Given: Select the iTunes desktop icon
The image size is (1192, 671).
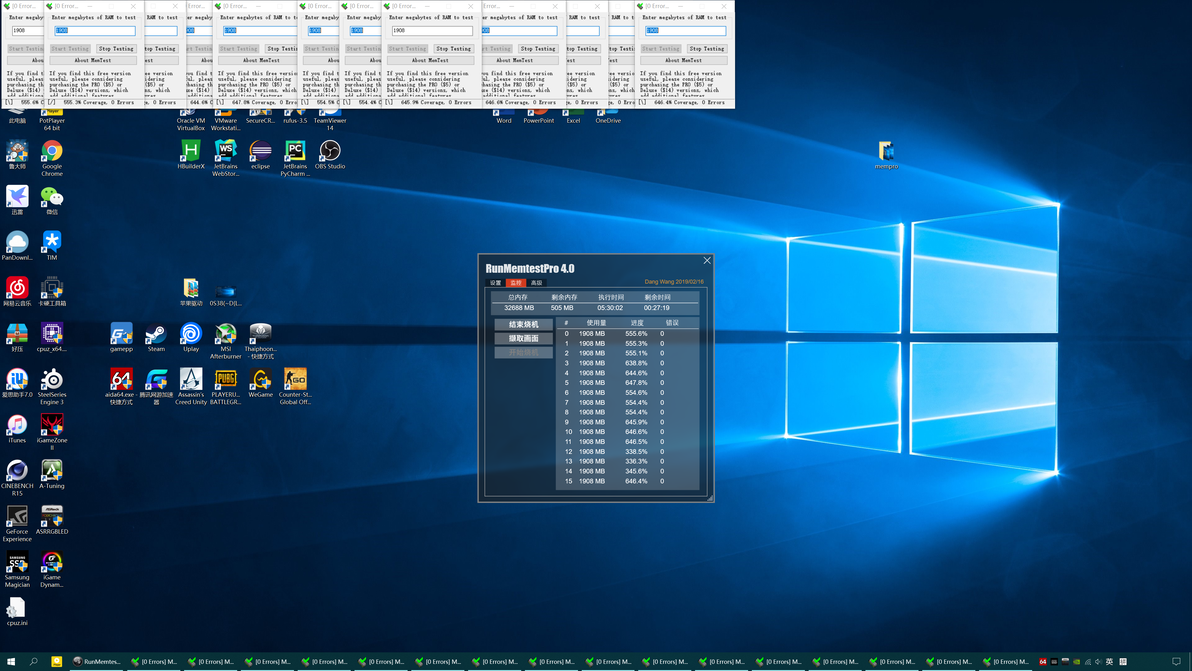Looking at the screenshot, I should point(17,425).
